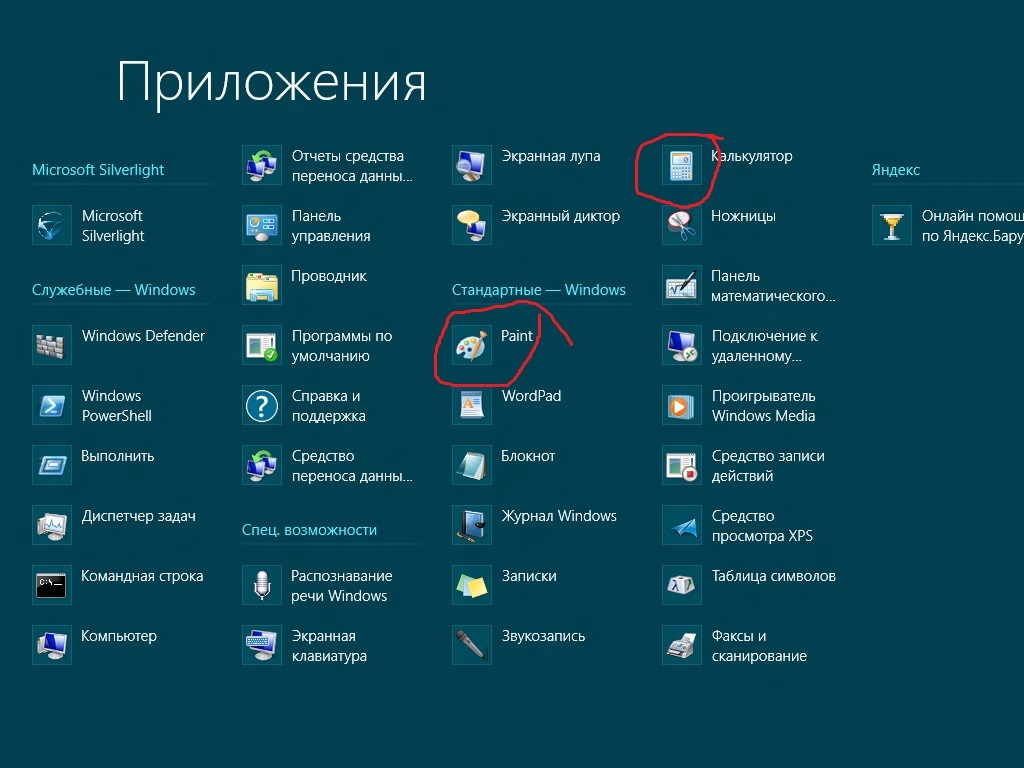Open the Командная строка command prompt icon
Screen dimensions: 1024x768
(52, 586)
